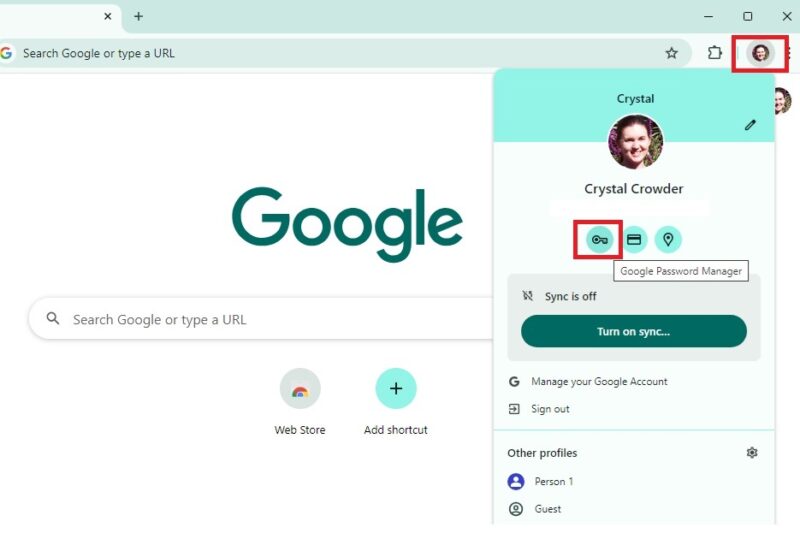Click the Crystal Crowder profile photo
Screen dimensions: 800x551
coord(635,142)
